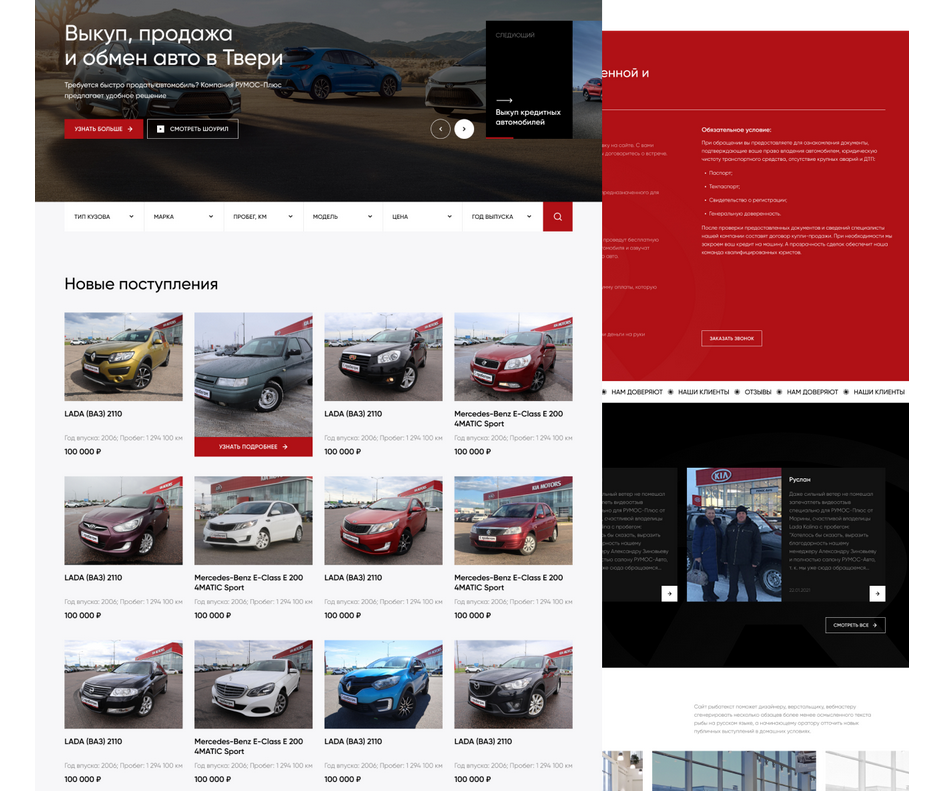Open the black Mazda crossover photo

pos(513,684)
